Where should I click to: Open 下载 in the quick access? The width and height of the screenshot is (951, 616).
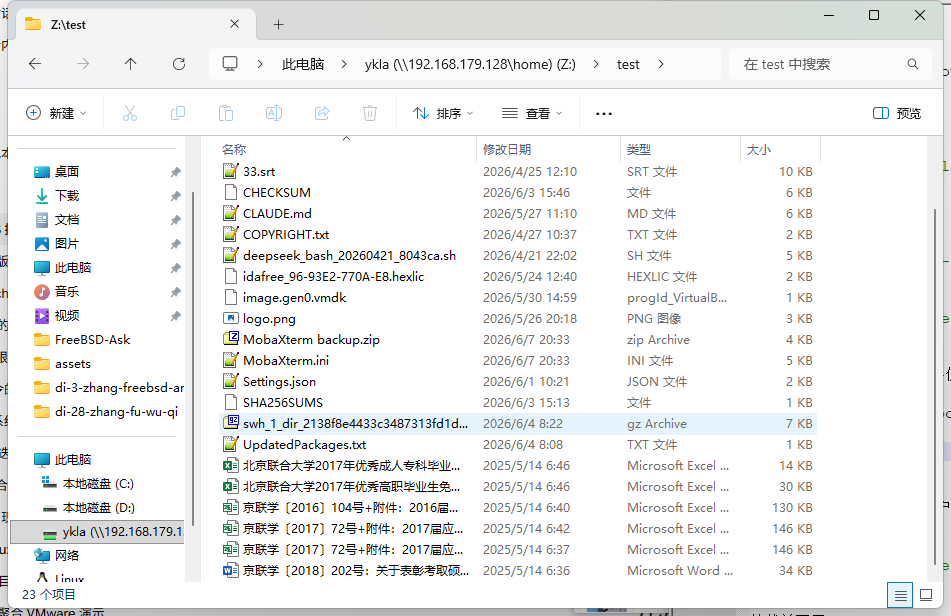[67, 196]
